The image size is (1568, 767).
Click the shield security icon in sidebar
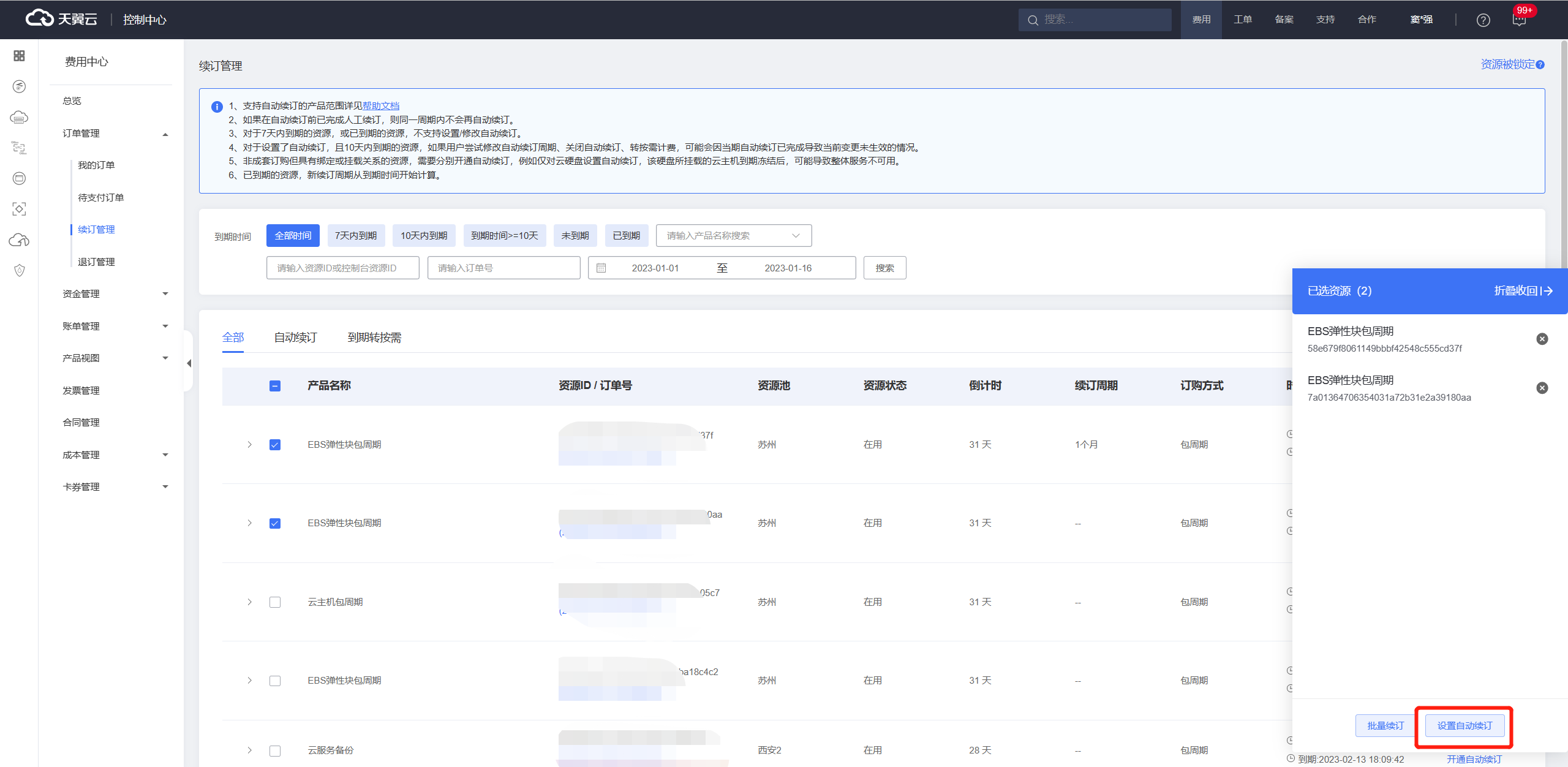(19, 271)
